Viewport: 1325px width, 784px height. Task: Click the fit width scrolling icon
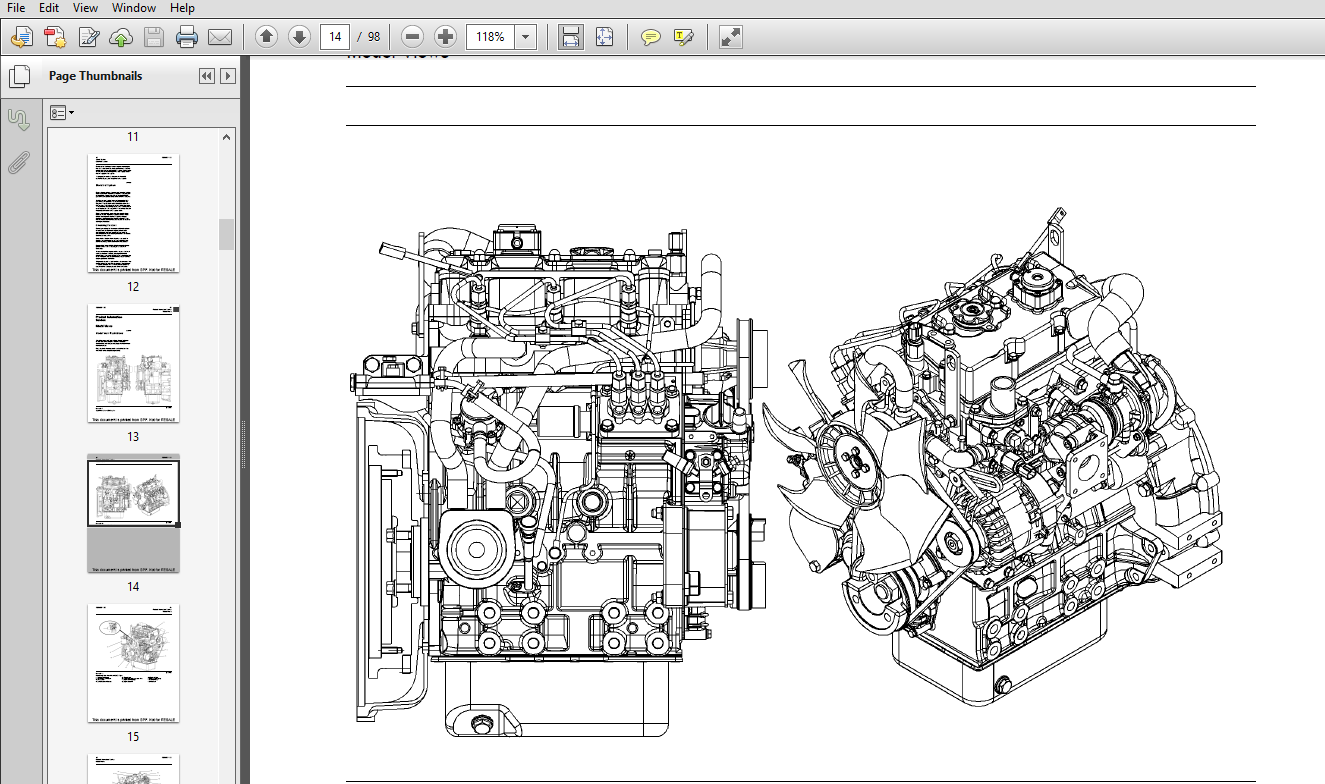[x=571, y=38]
